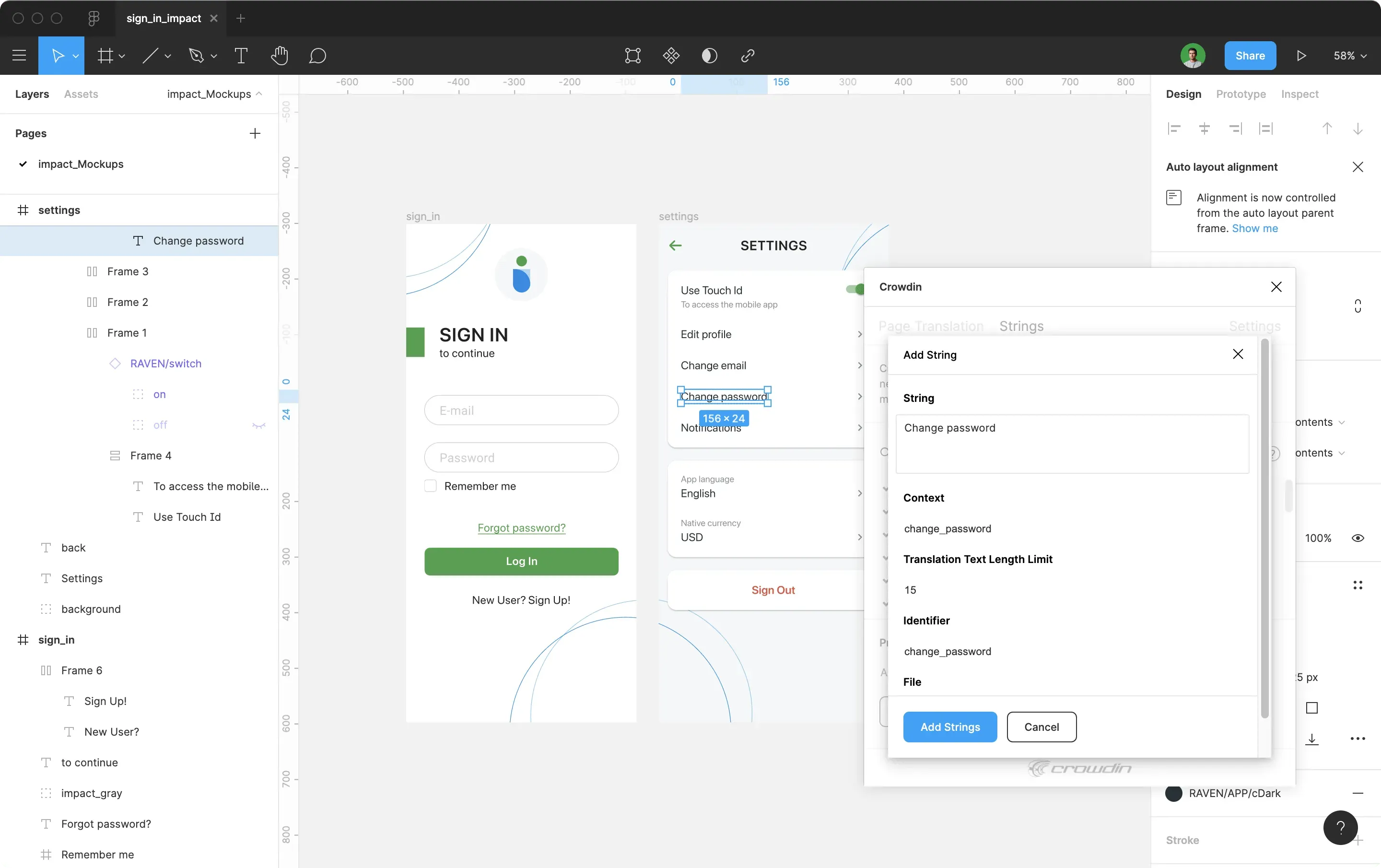Expand the Shape tools dropdown arrow

(169, 56)
